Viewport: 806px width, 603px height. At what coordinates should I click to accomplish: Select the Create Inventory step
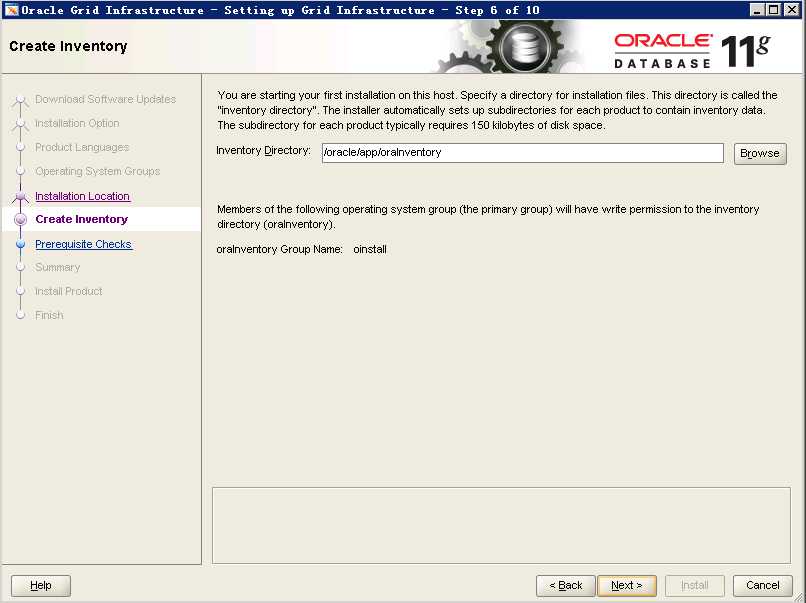pos(82,219)
